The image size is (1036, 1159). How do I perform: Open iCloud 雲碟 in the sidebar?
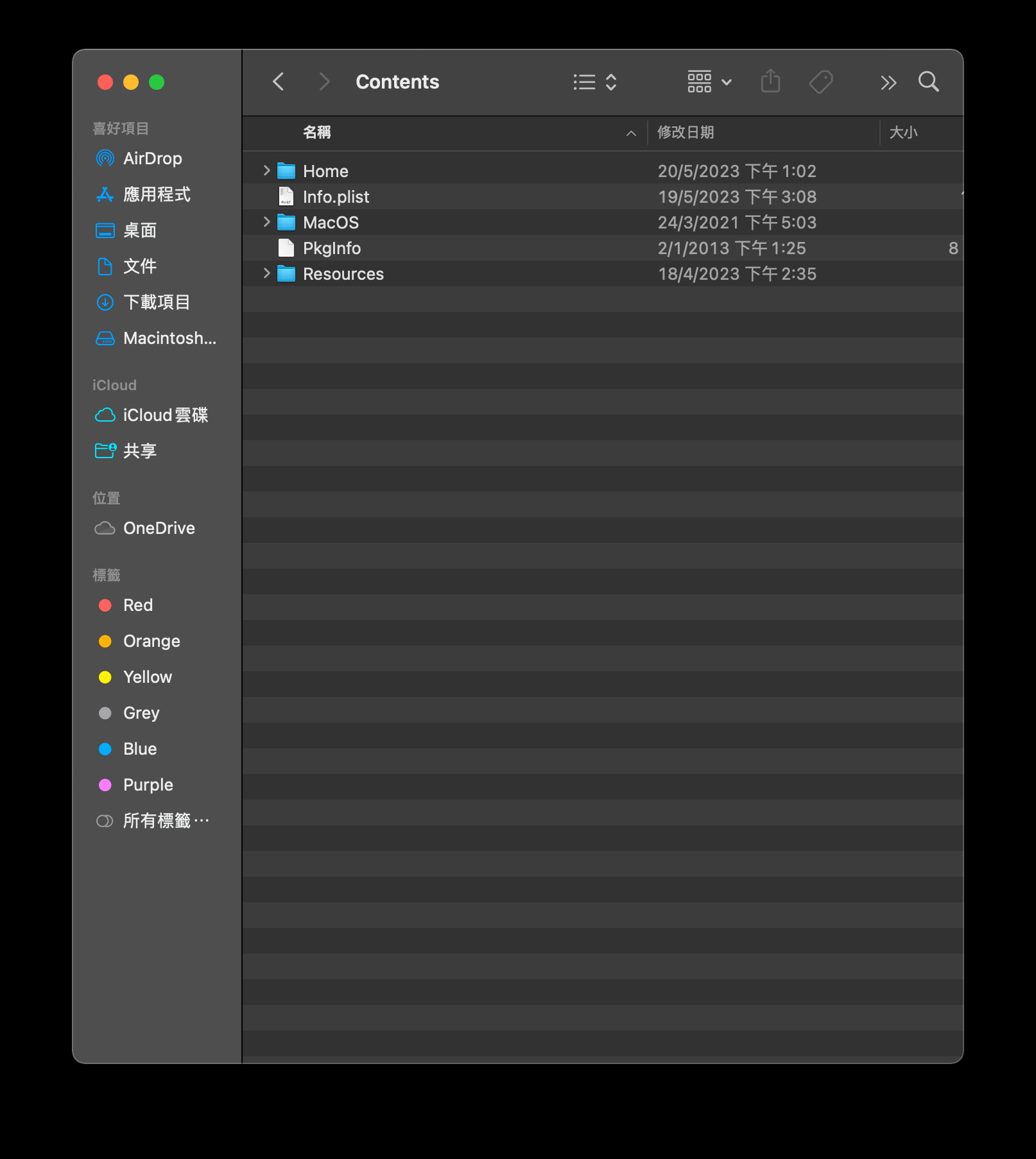click(x=165, y=415)
